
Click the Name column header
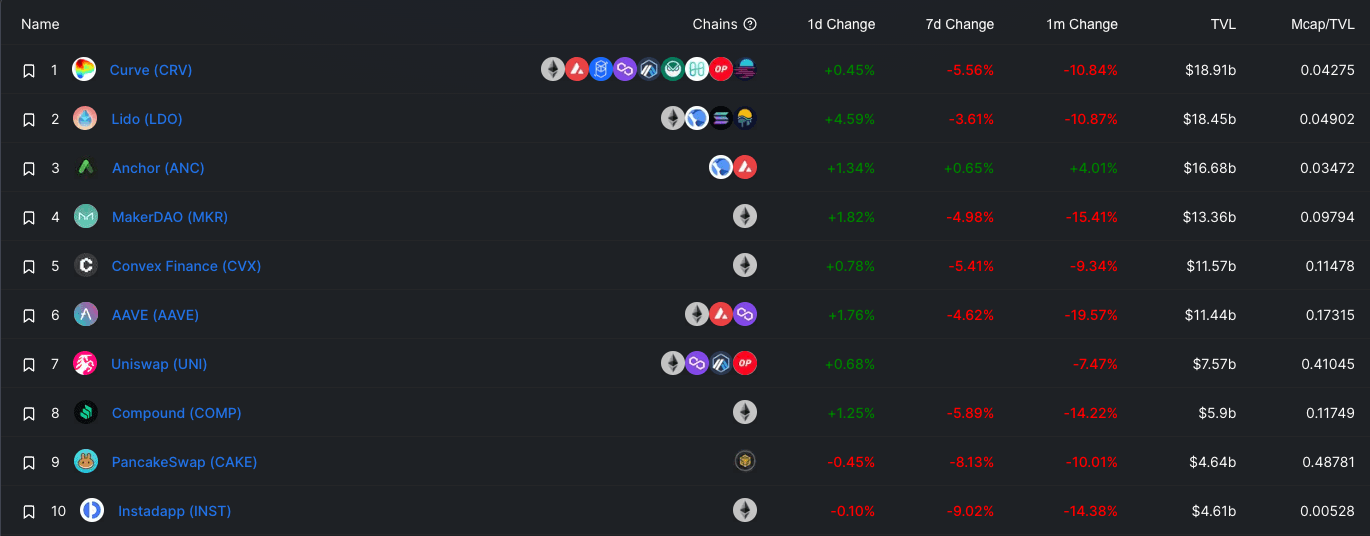coord(40,24)
